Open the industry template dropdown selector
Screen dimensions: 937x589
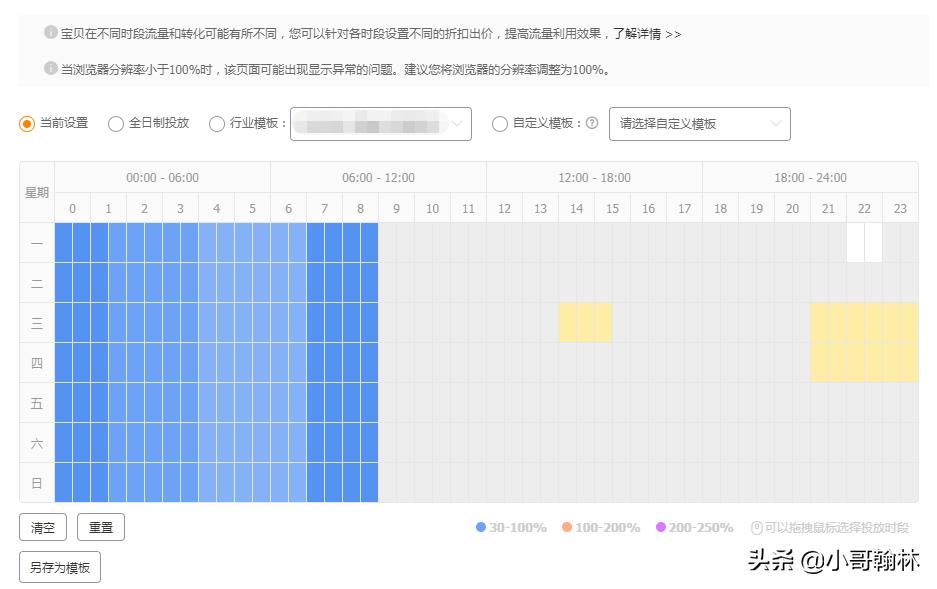click(x=380, y=124)
